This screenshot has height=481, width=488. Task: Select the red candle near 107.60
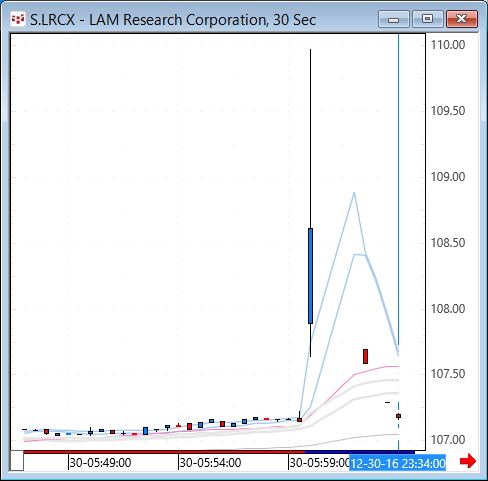click(x=365, y=356)
